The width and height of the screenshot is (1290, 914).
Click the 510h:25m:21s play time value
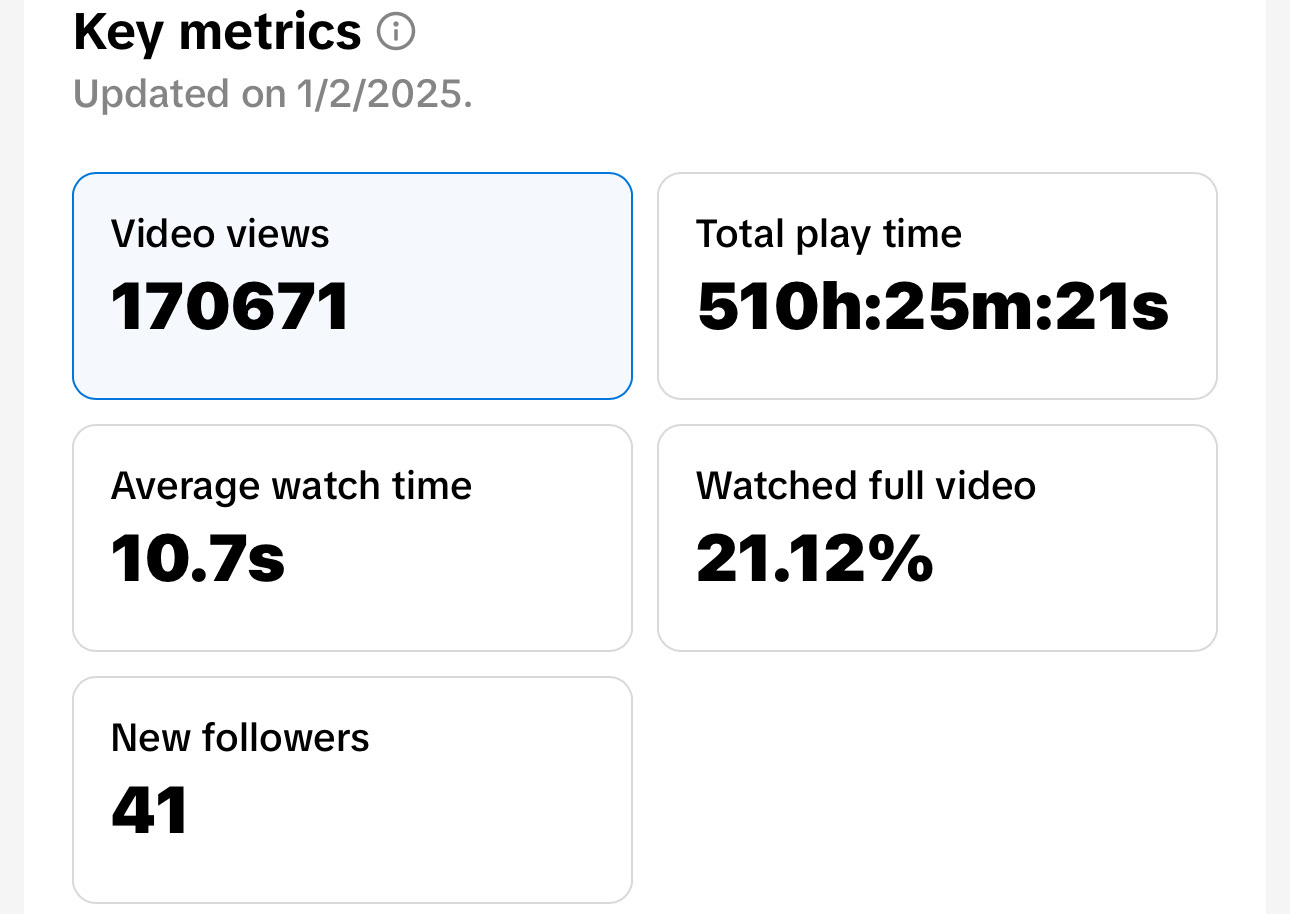[932, 306]
